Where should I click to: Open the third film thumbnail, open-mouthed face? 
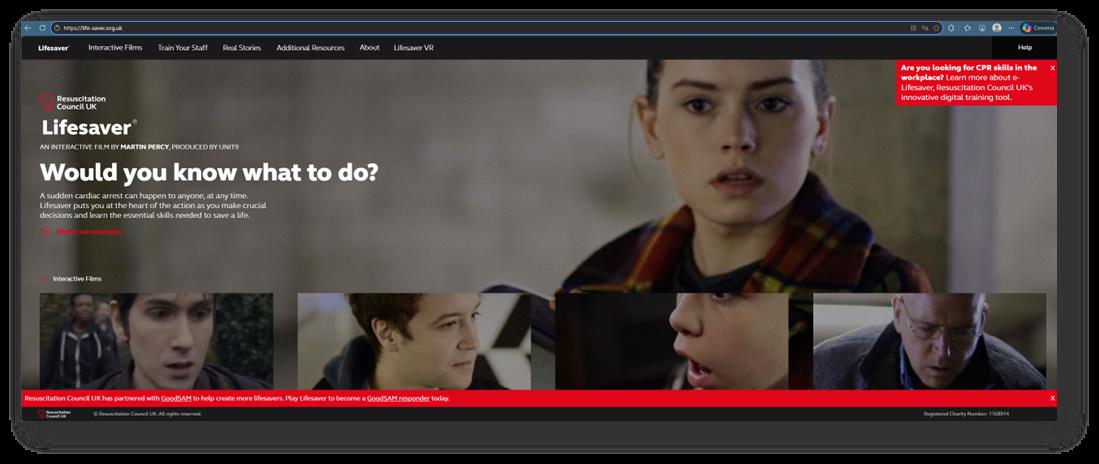672,341
